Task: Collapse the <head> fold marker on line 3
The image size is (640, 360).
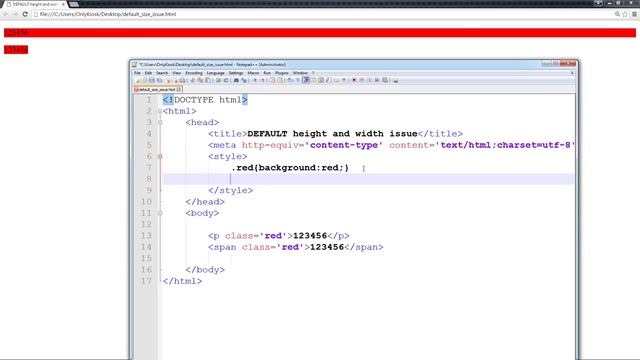Action: [x=160, y=122]
